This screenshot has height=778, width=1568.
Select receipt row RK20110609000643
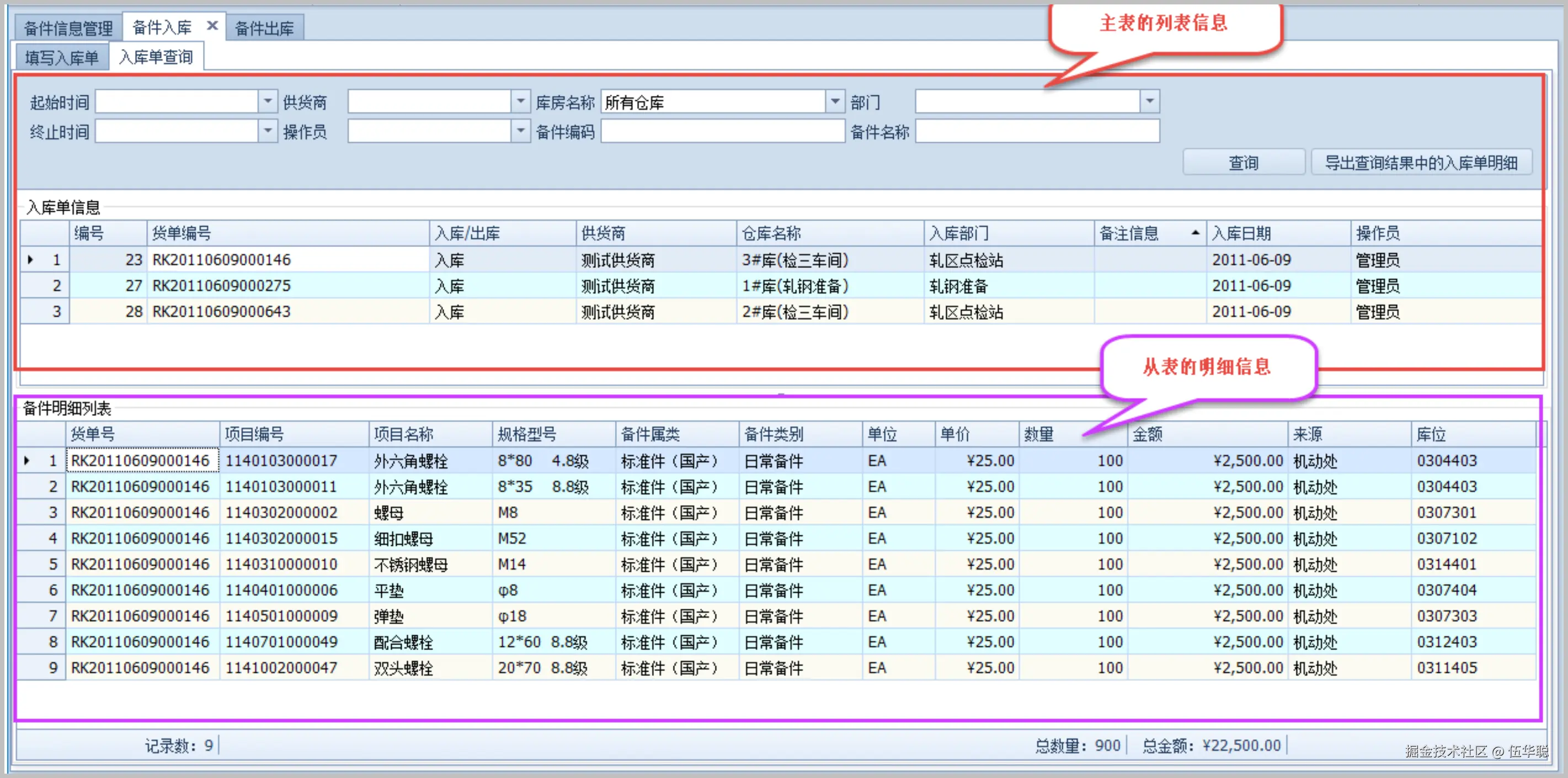(x=222, y=312)
